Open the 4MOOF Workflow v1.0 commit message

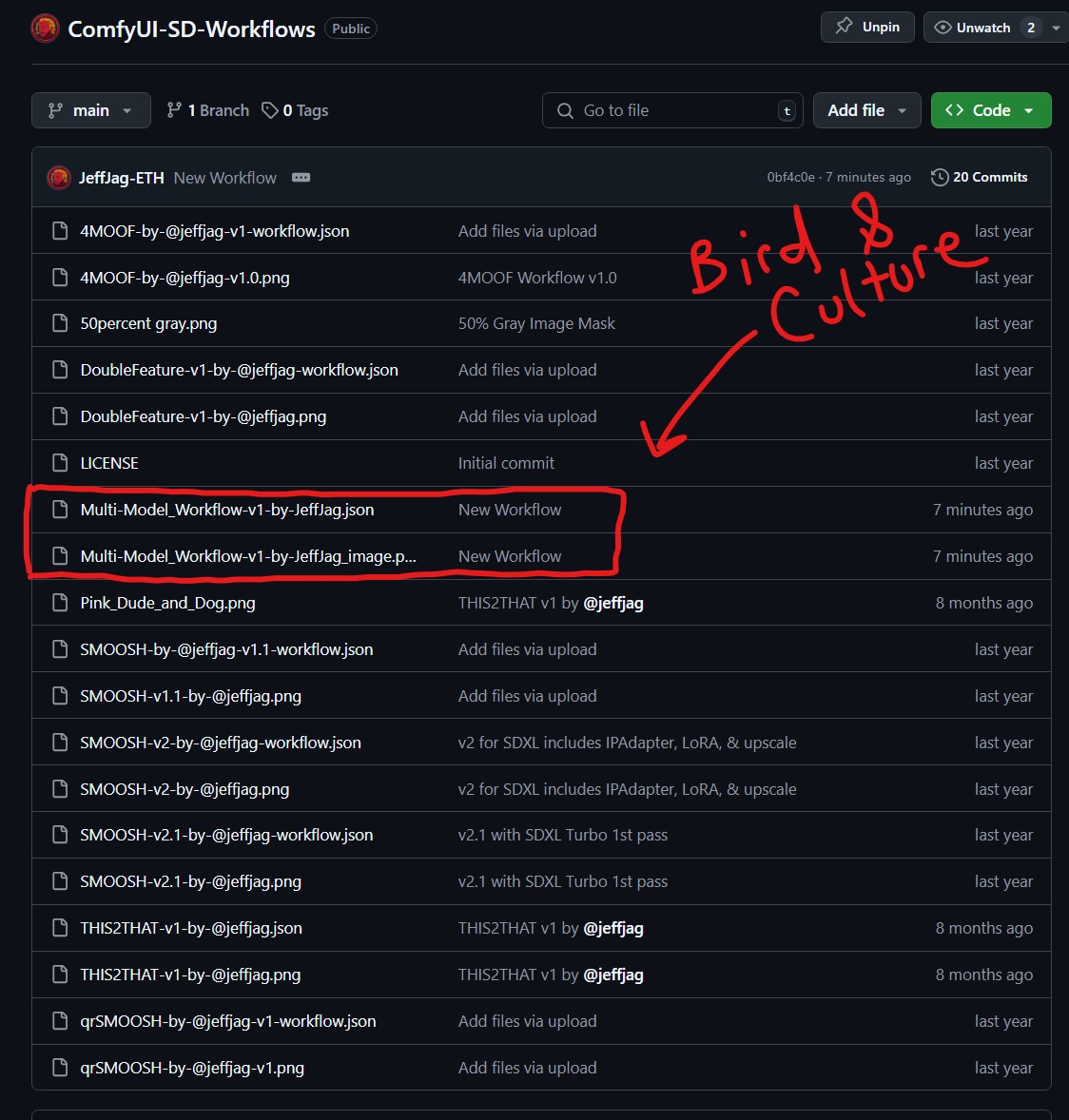(537, 277)
